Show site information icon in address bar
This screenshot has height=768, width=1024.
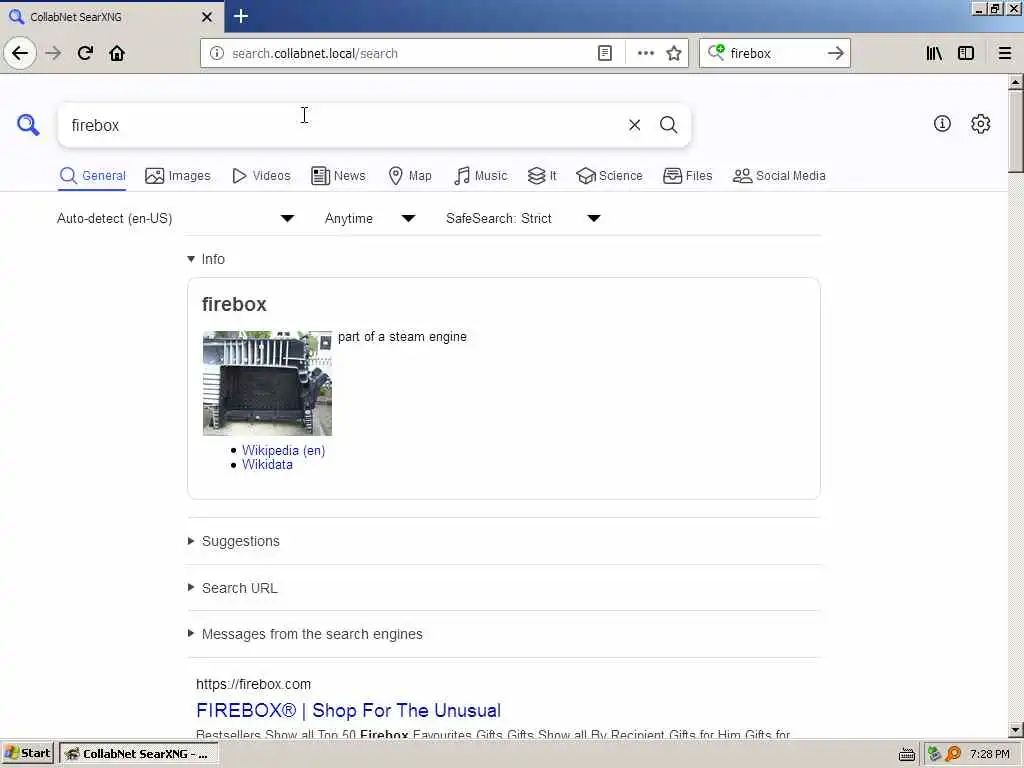217,53
